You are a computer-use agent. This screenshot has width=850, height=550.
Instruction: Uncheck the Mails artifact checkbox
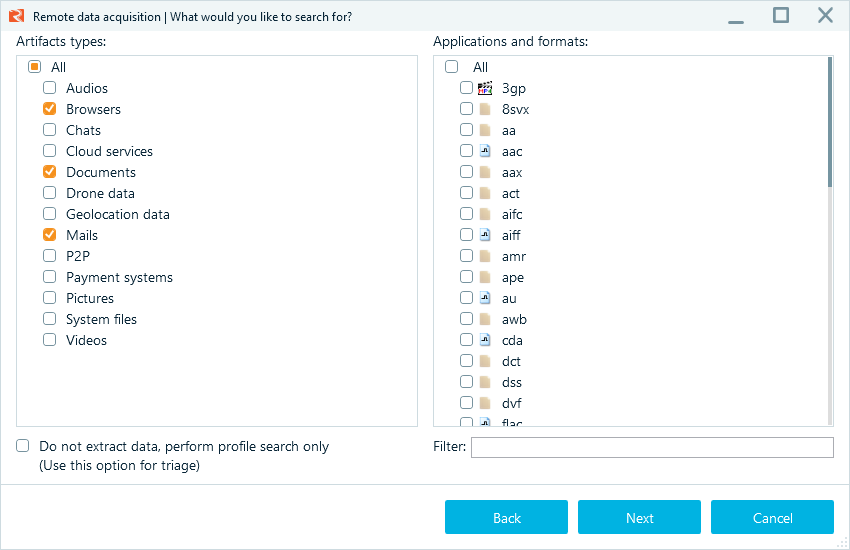tap(49, 235)
